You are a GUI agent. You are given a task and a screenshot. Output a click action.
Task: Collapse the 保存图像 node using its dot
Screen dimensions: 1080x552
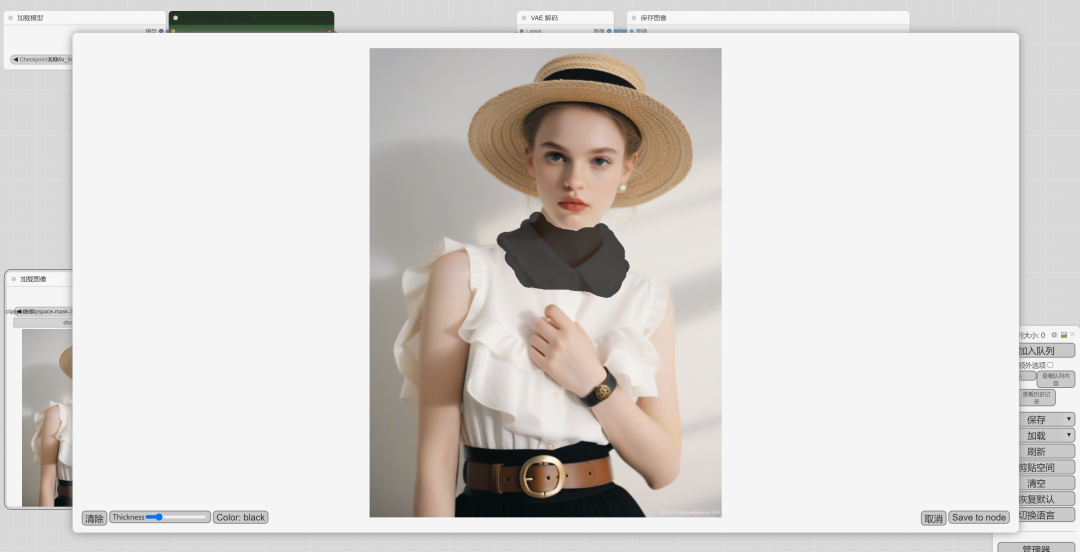pos(634,18)
